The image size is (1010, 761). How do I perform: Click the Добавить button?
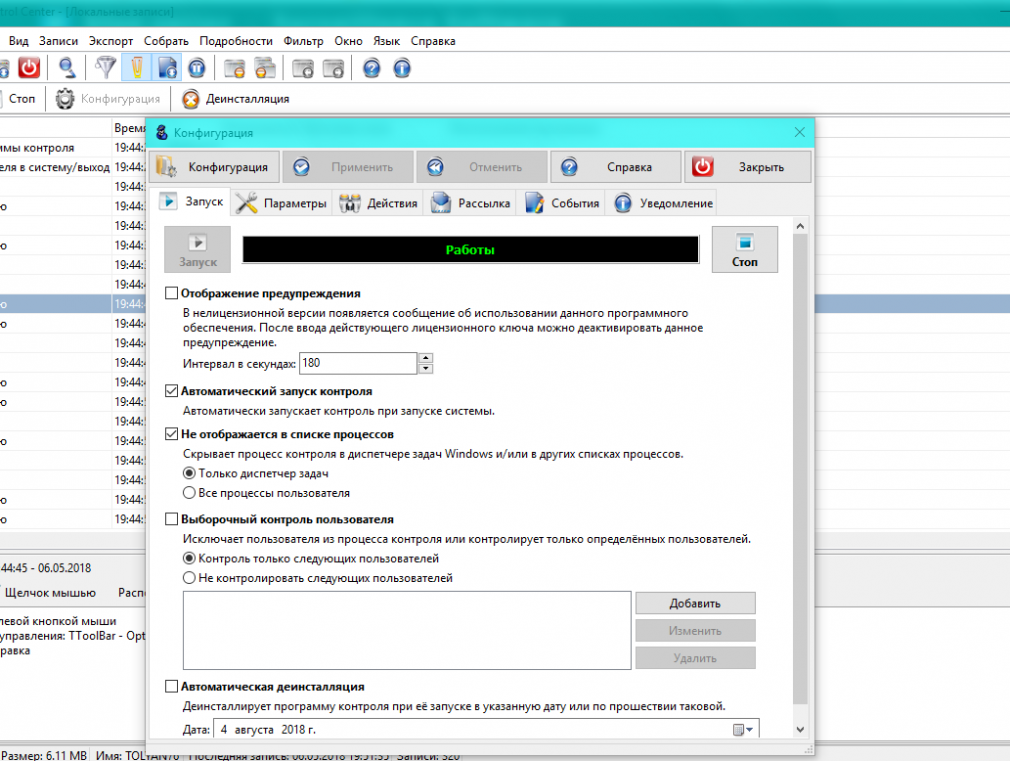pyautogui.click(x=695, y=604)
